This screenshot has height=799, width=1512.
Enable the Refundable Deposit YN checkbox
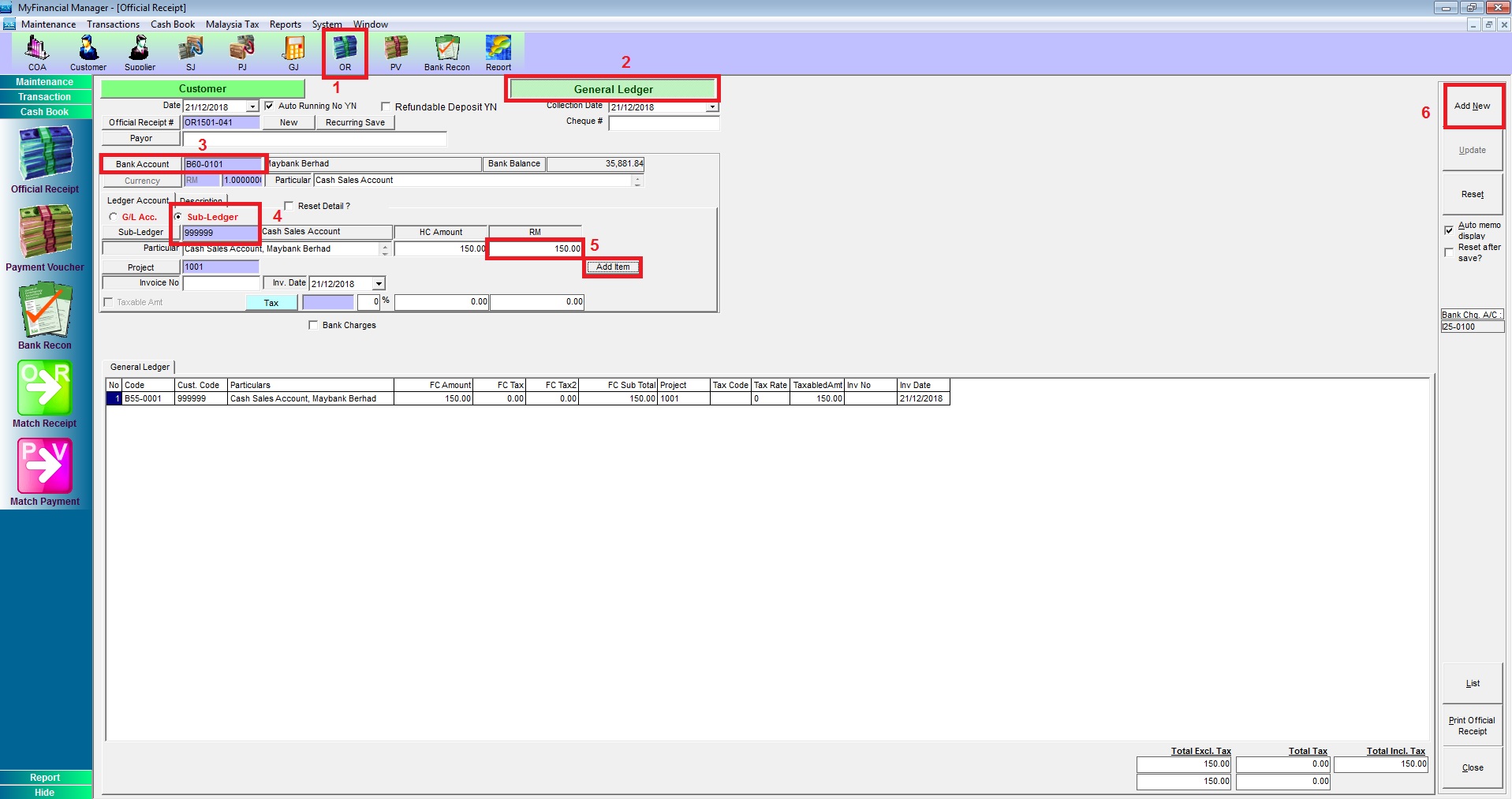386,106
